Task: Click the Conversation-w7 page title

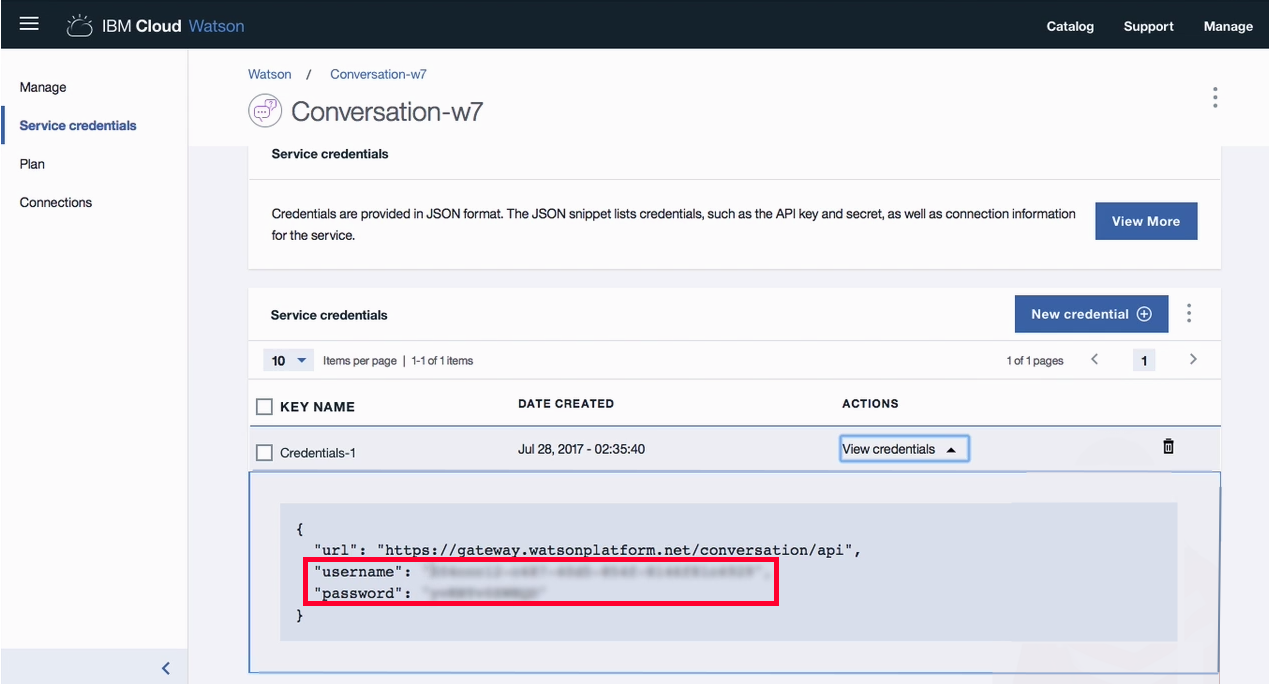Action: [387, 111]
